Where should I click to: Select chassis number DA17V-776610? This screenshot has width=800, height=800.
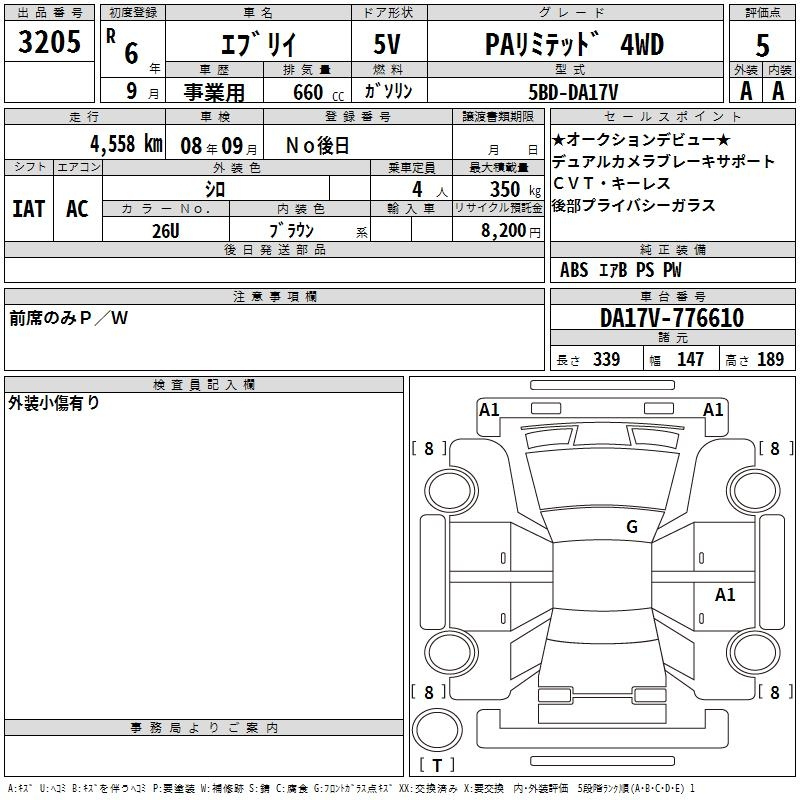pyautogui.click(x=672, y=318)
